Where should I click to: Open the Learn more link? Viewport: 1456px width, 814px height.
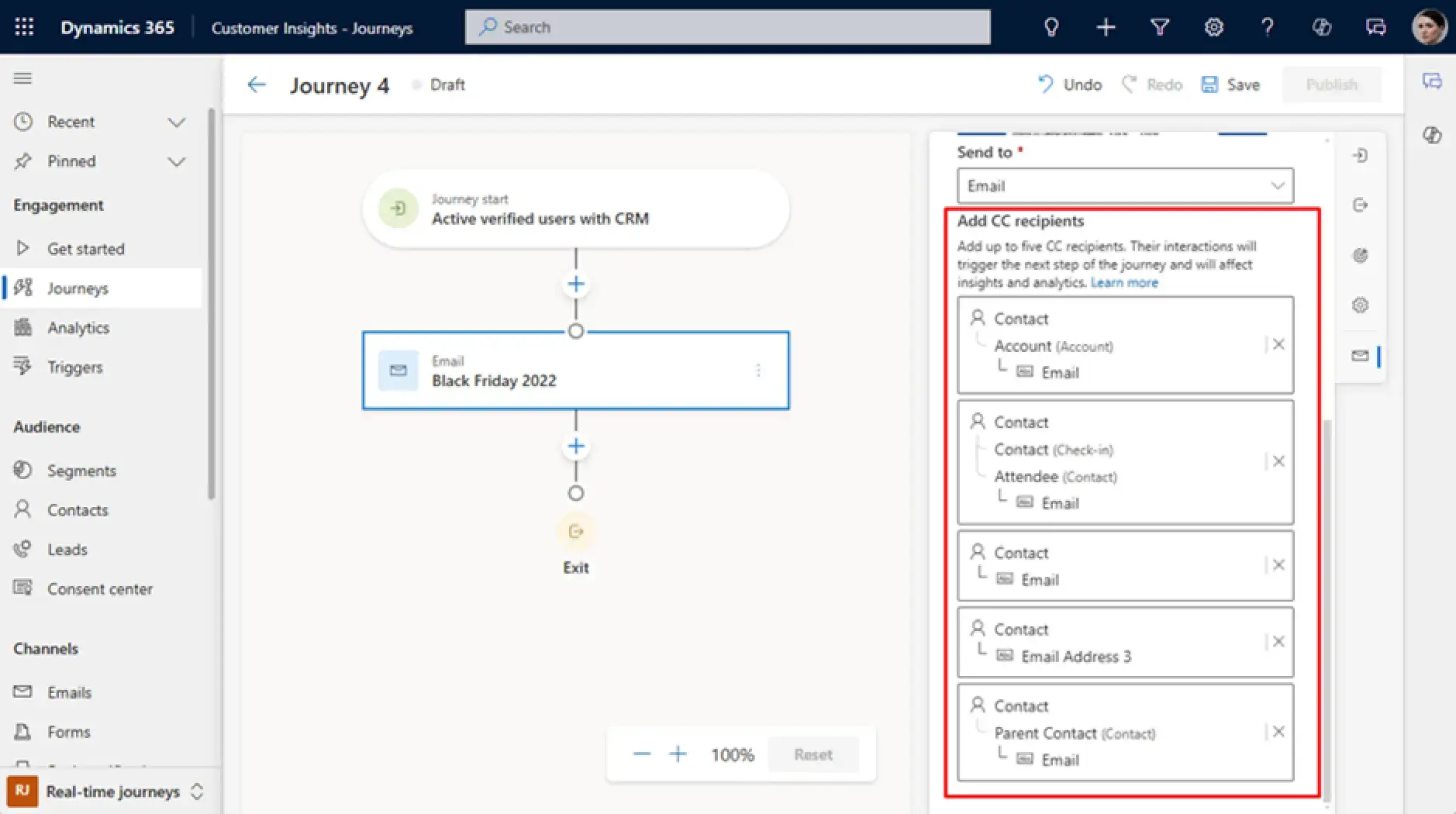[1124, 283]
